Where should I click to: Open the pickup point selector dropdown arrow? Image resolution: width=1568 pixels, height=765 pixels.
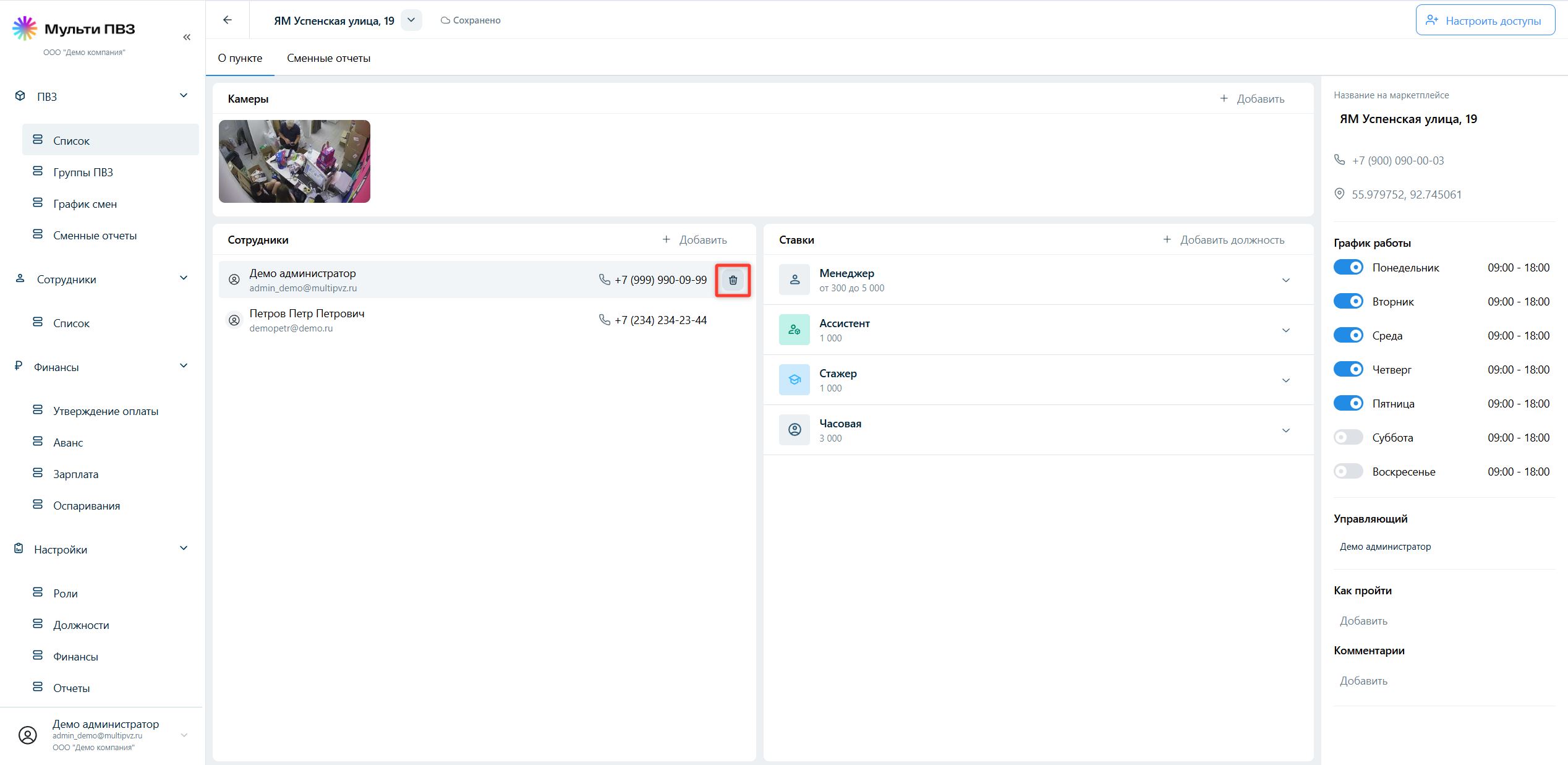(411, 20)
